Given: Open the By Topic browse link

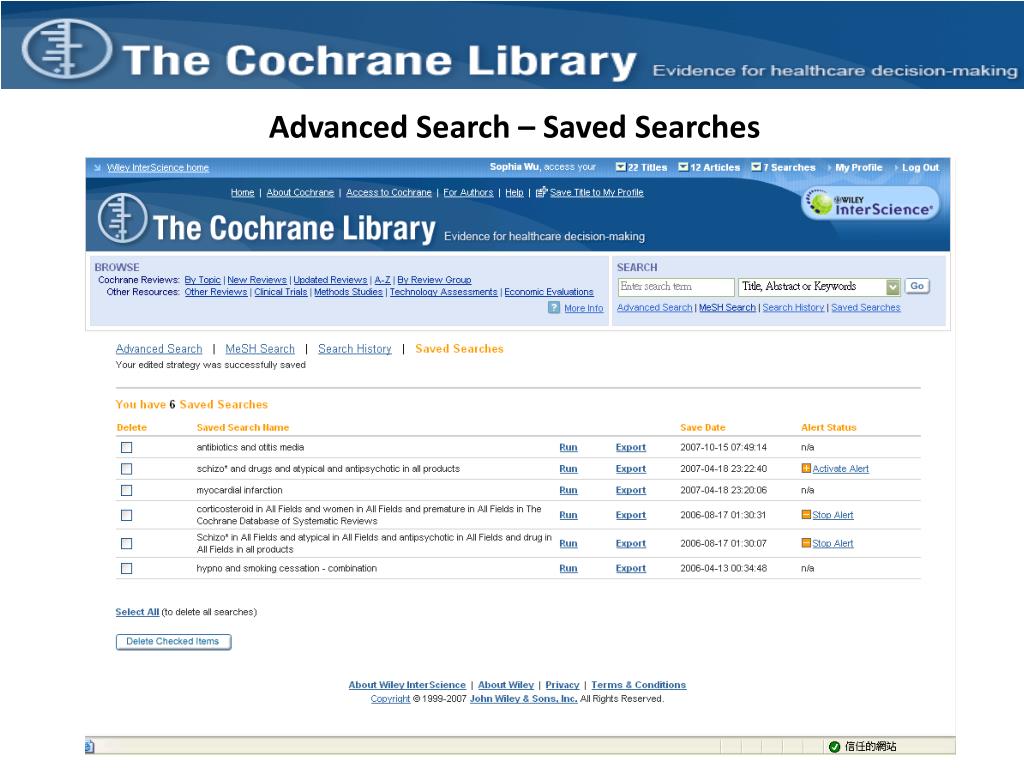Looking at the screenshot, I should tap(202, 280).
